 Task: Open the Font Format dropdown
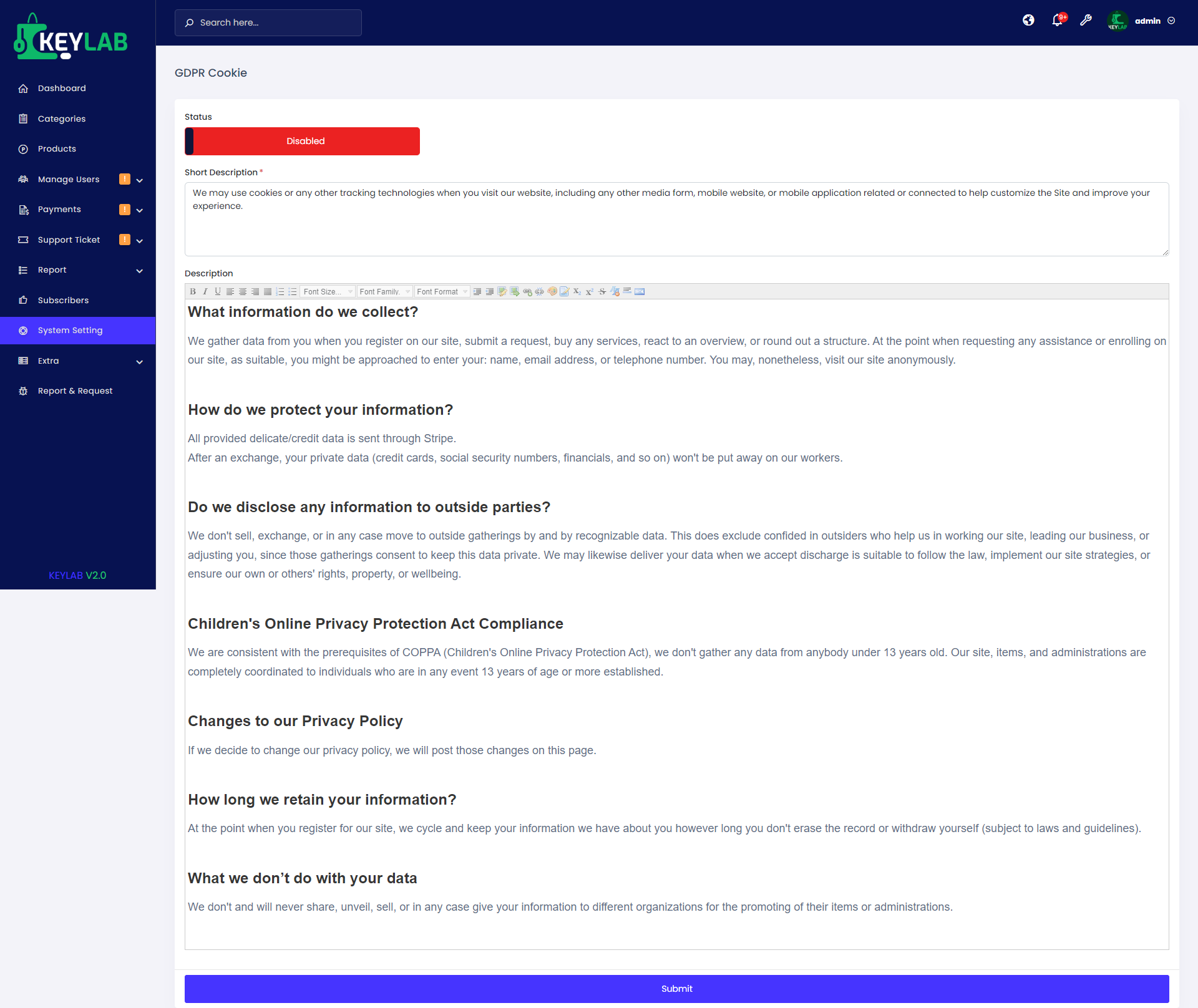coord(442,291)
